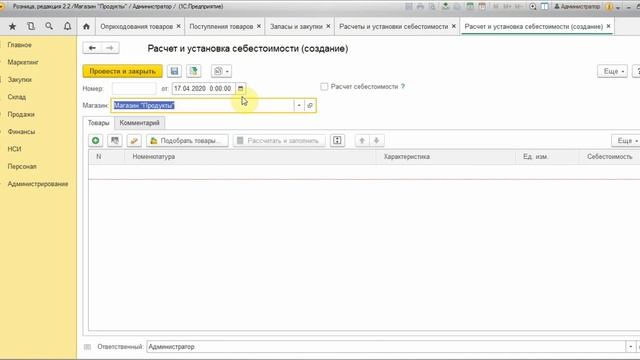Open the selected store with the link icon
640x360 pixels.
[310, 106]
